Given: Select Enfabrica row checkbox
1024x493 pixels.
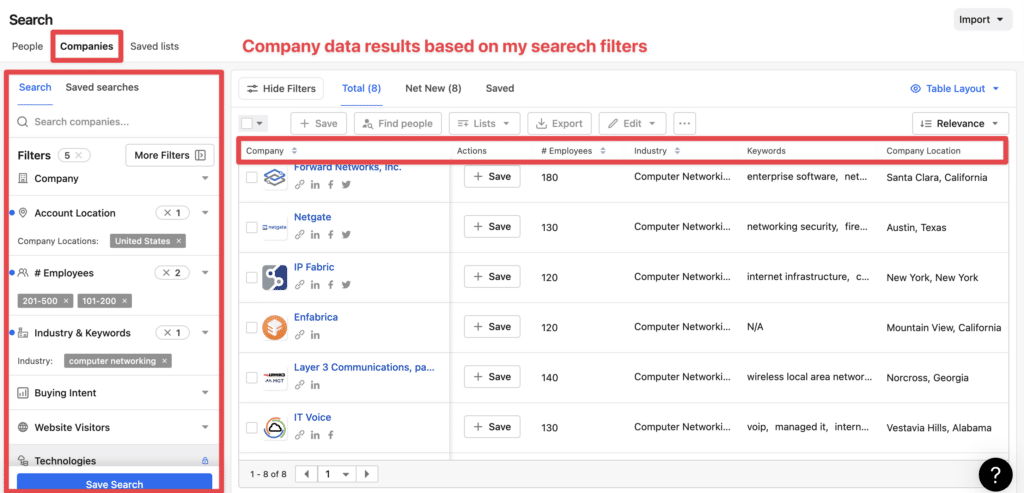Looking at the screenshot, I should 251,328.
